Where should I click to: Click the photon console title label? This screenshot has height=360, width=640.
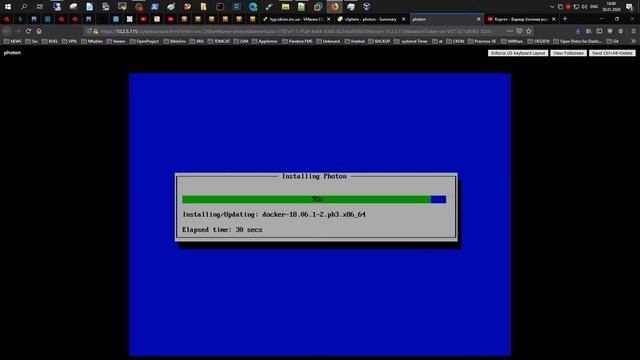pos(12,53)
